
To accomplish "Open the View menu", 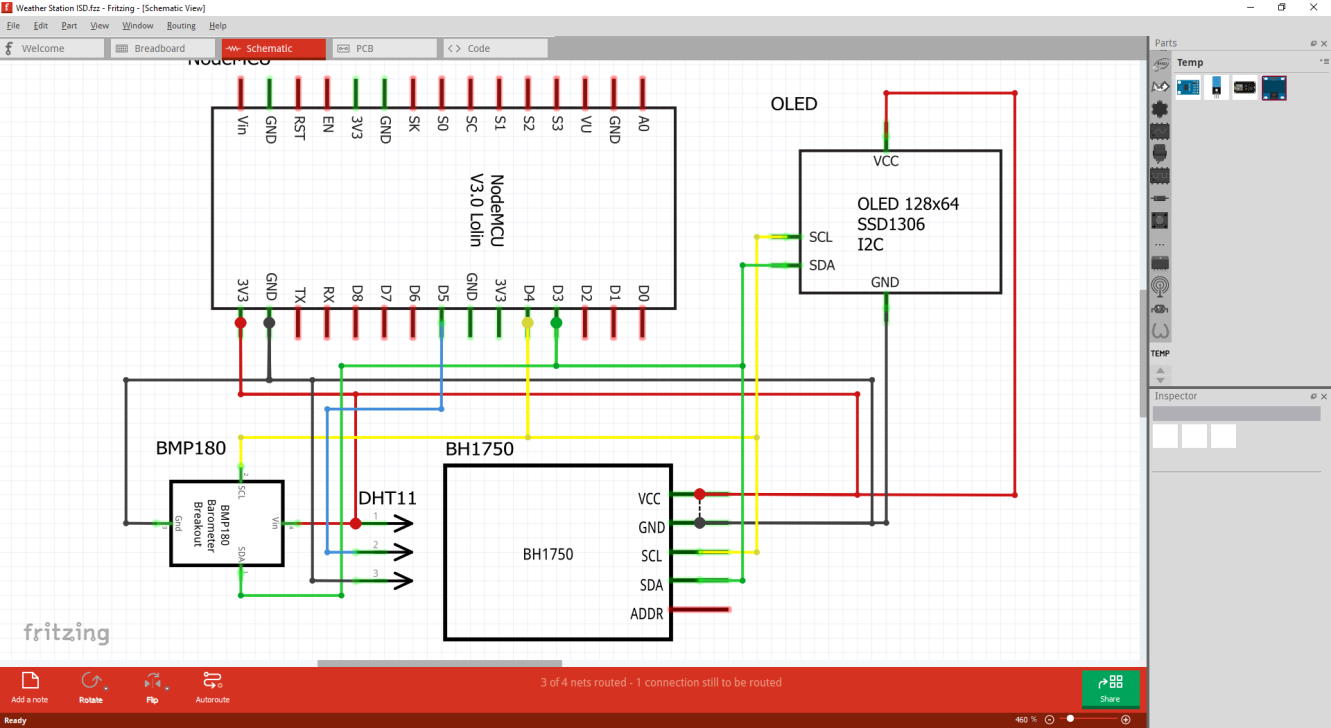I will click(99, 25).
